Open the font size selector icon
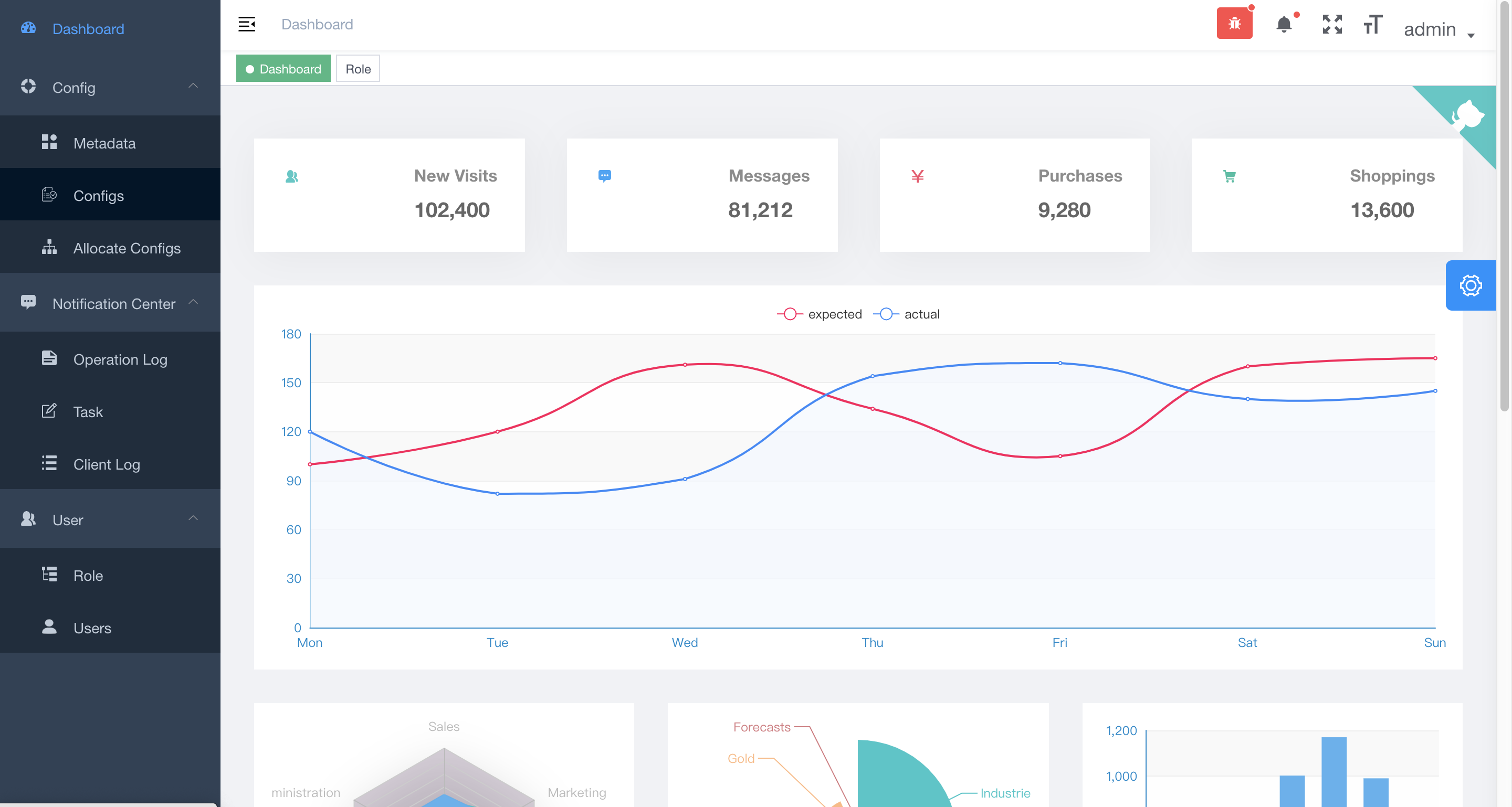This screenshot has width=1512, height=807. [x=1372, y=25]
